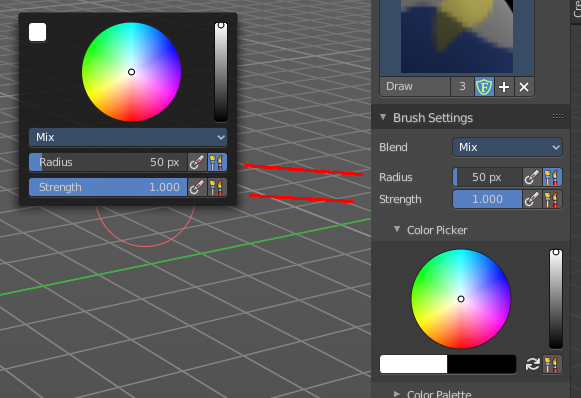Image resolution: width=581 pixels, height=398 pixels.
Task: Open the Mix blend dropdown in popup
Action: (x=128, y=137)
